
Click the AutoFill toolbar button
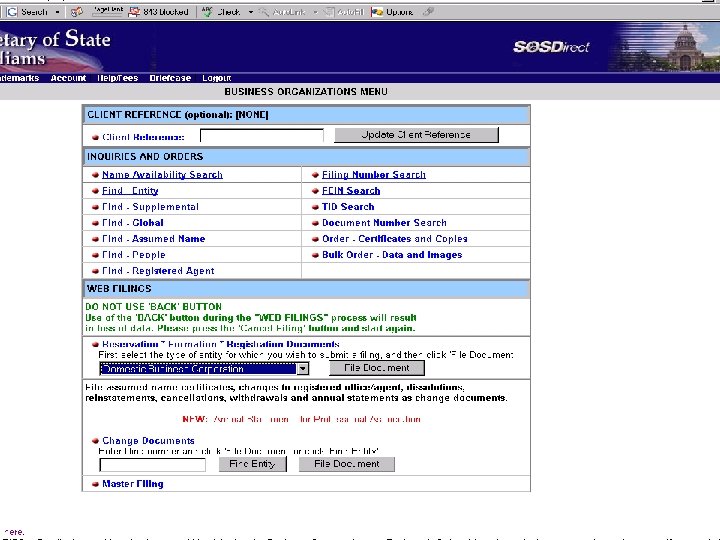(x=344, y=12)
